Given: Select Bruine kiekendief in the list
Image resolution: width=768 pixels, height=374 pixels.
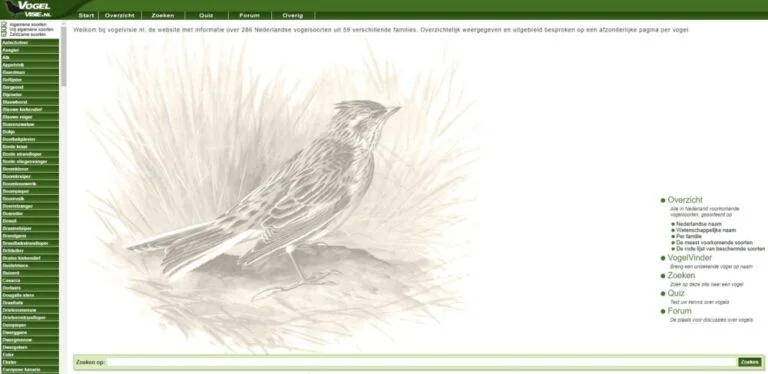Looking at the screenshot, I should 29,258.
